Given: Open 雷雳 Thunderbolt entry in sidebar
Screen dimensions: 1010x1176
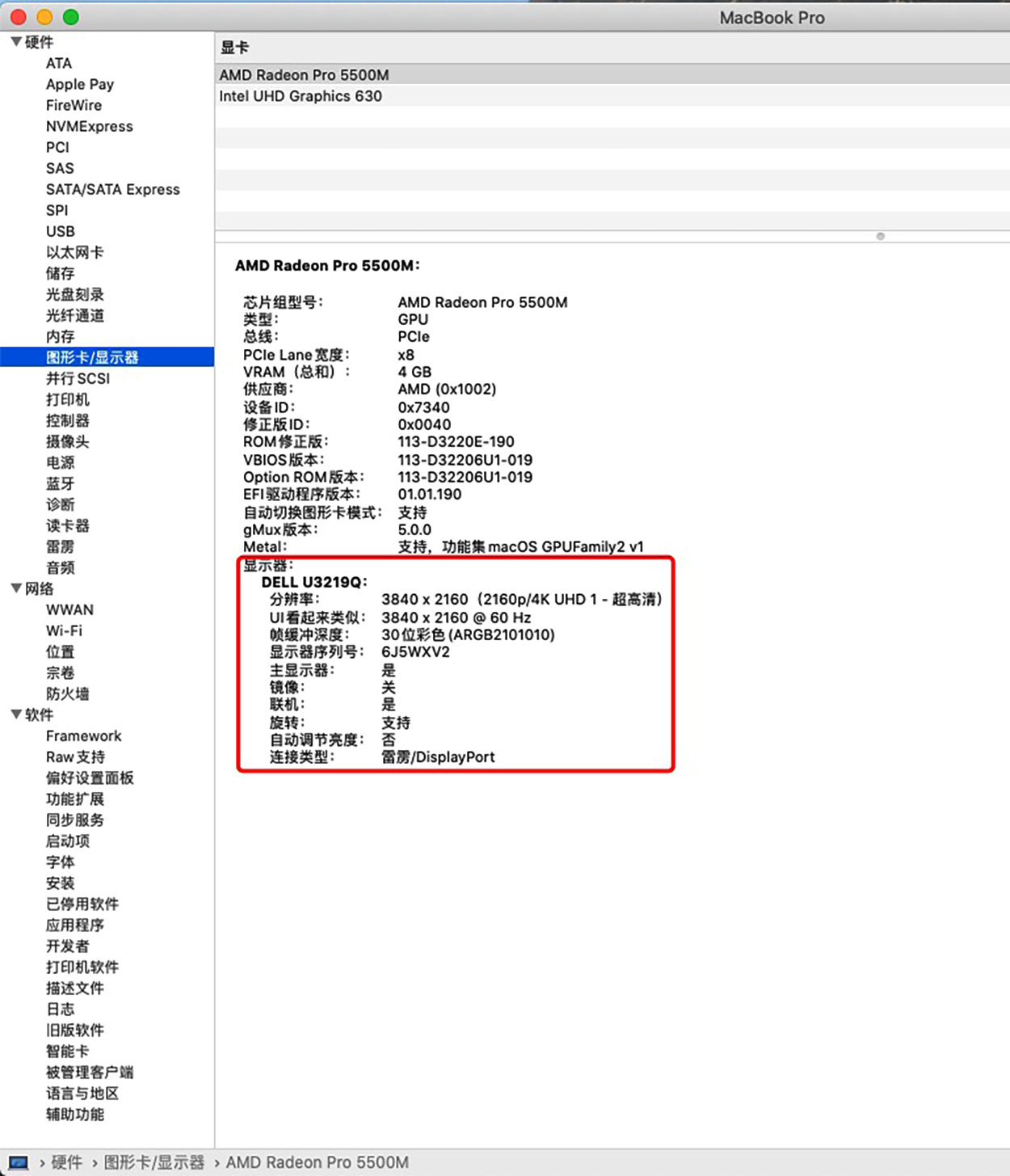Looking at the screenshot, I should [x=61, y=546].
